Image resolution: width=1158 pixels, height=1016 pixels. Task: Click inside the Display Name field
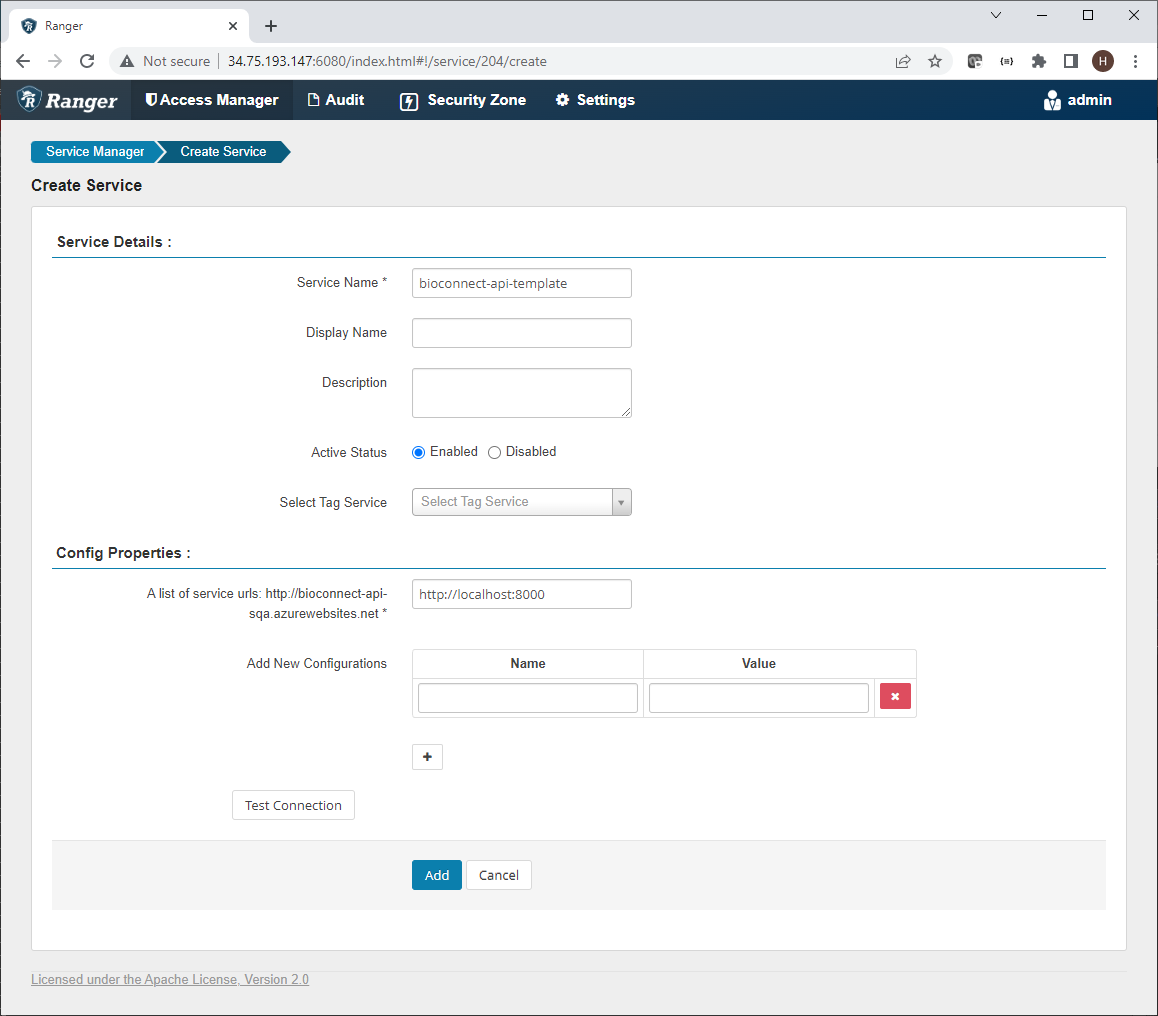pyautogui.click(x=521, y=332)
